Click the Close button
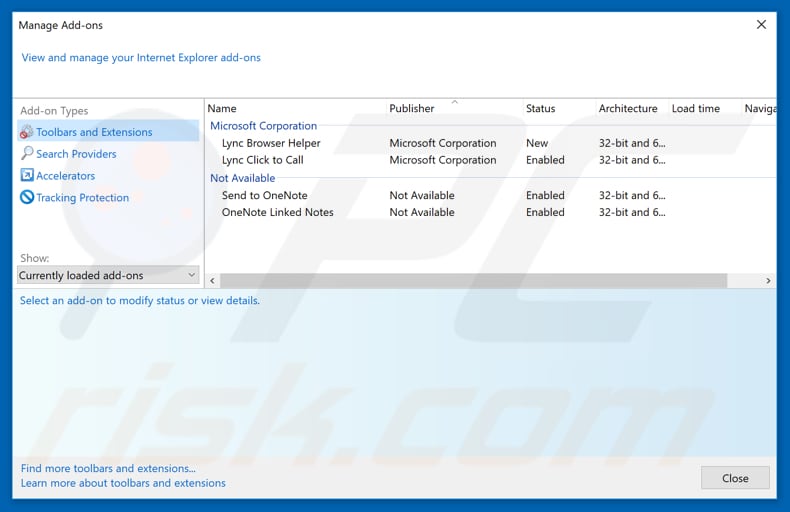Viewport: 790px width, 512px height. [x=735, y=478]
